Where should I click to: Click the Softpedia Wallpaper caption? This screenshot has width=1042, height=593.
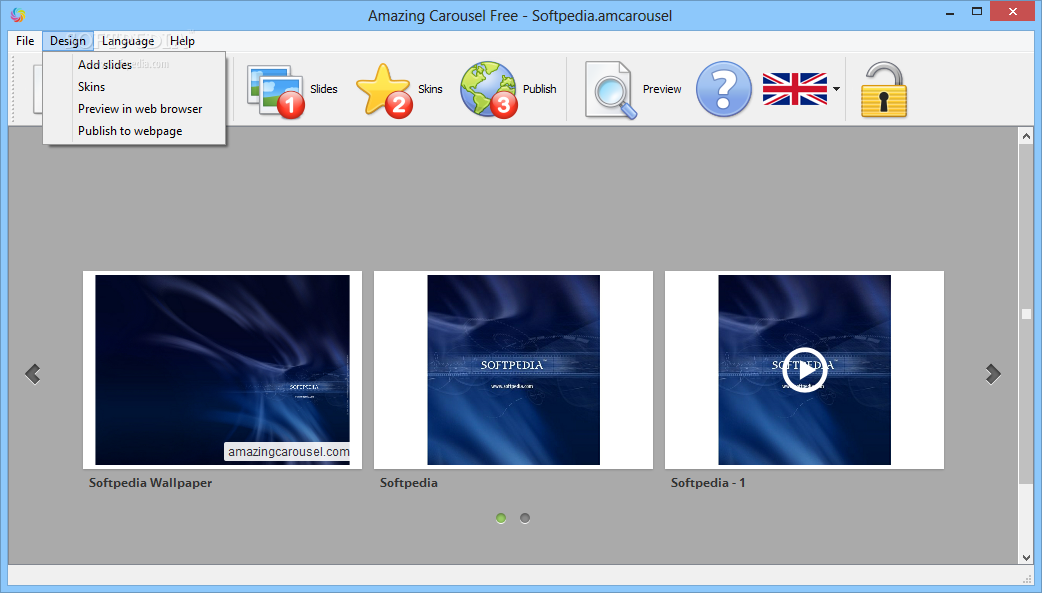(150, 483)
